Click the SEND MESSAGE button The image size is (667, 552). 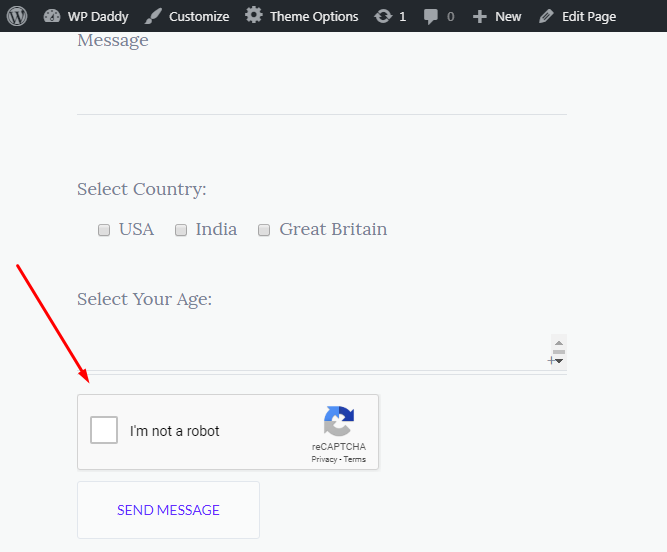168,510
